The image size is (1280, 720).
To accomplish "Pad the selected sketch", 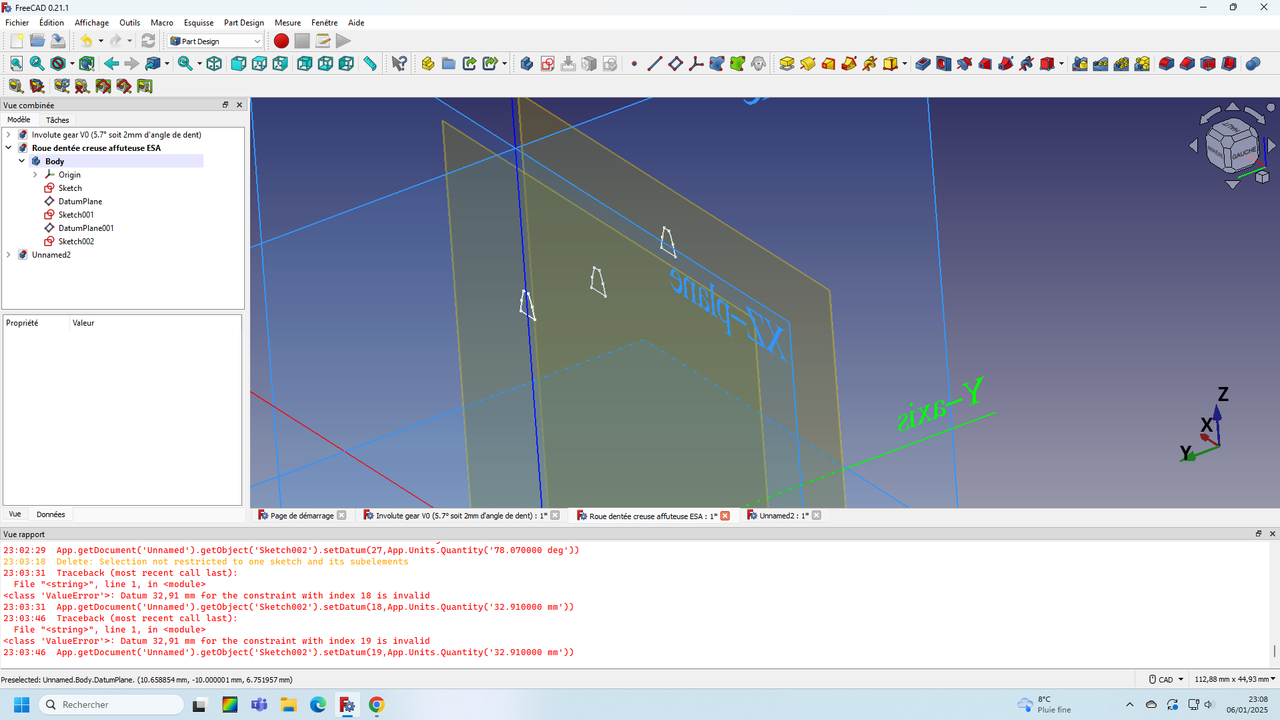I will click(x=787, y=63).
